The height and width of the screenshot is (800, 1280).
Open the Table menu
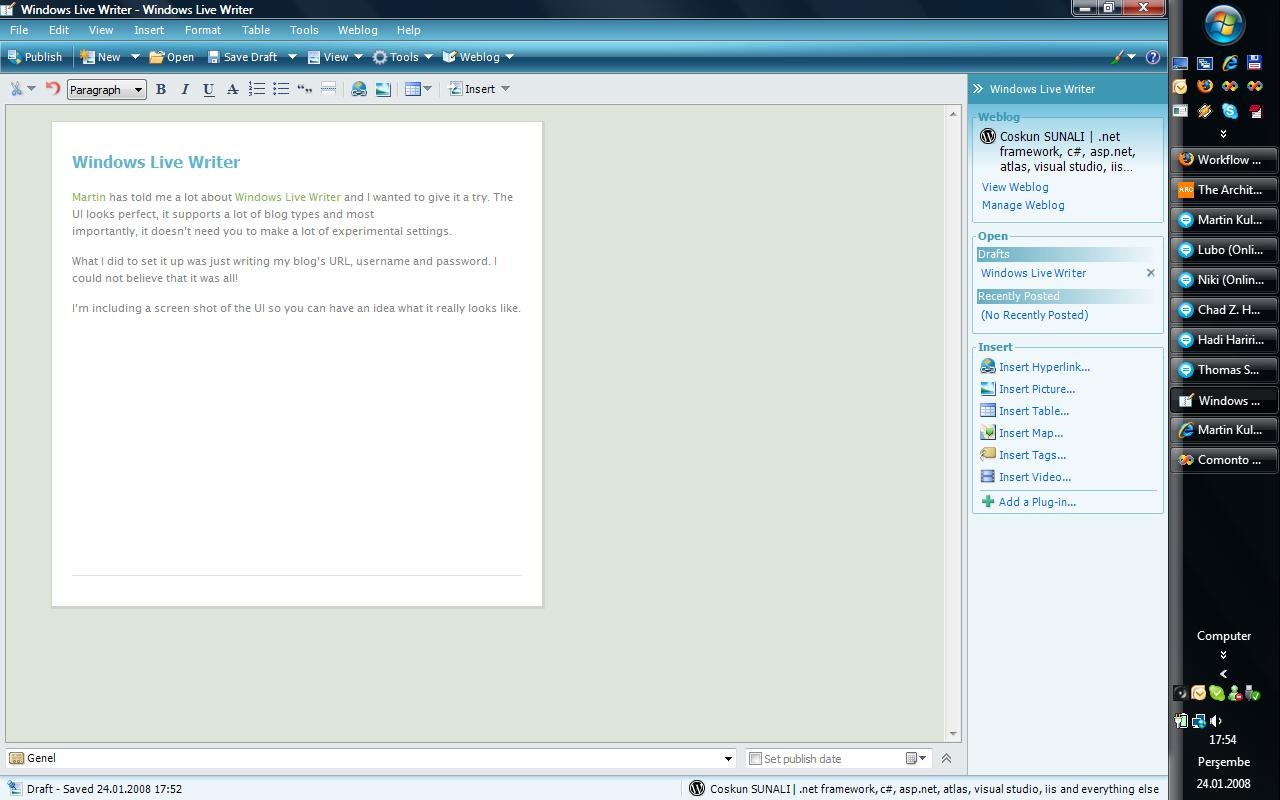(256, 30)
